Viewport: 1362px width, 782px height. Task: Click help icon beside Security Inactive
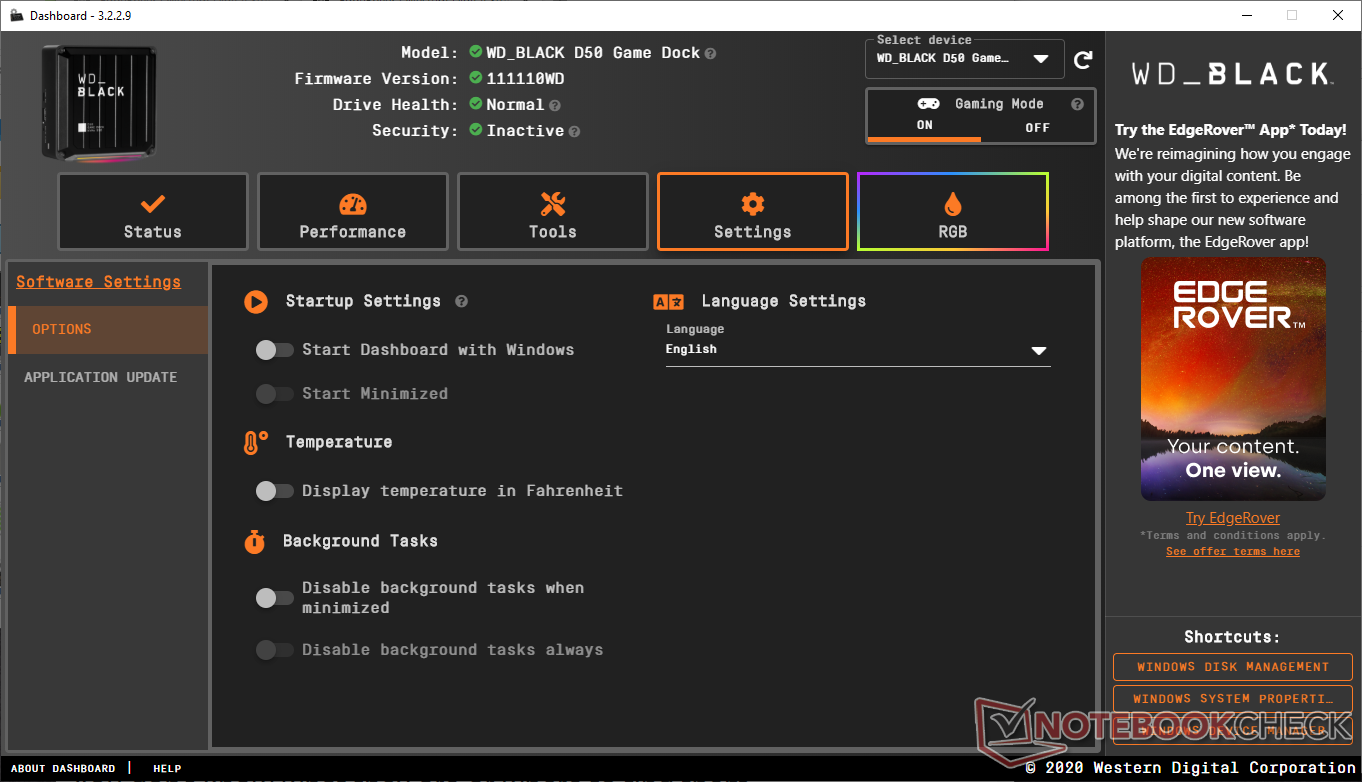[x=574, y=131]
